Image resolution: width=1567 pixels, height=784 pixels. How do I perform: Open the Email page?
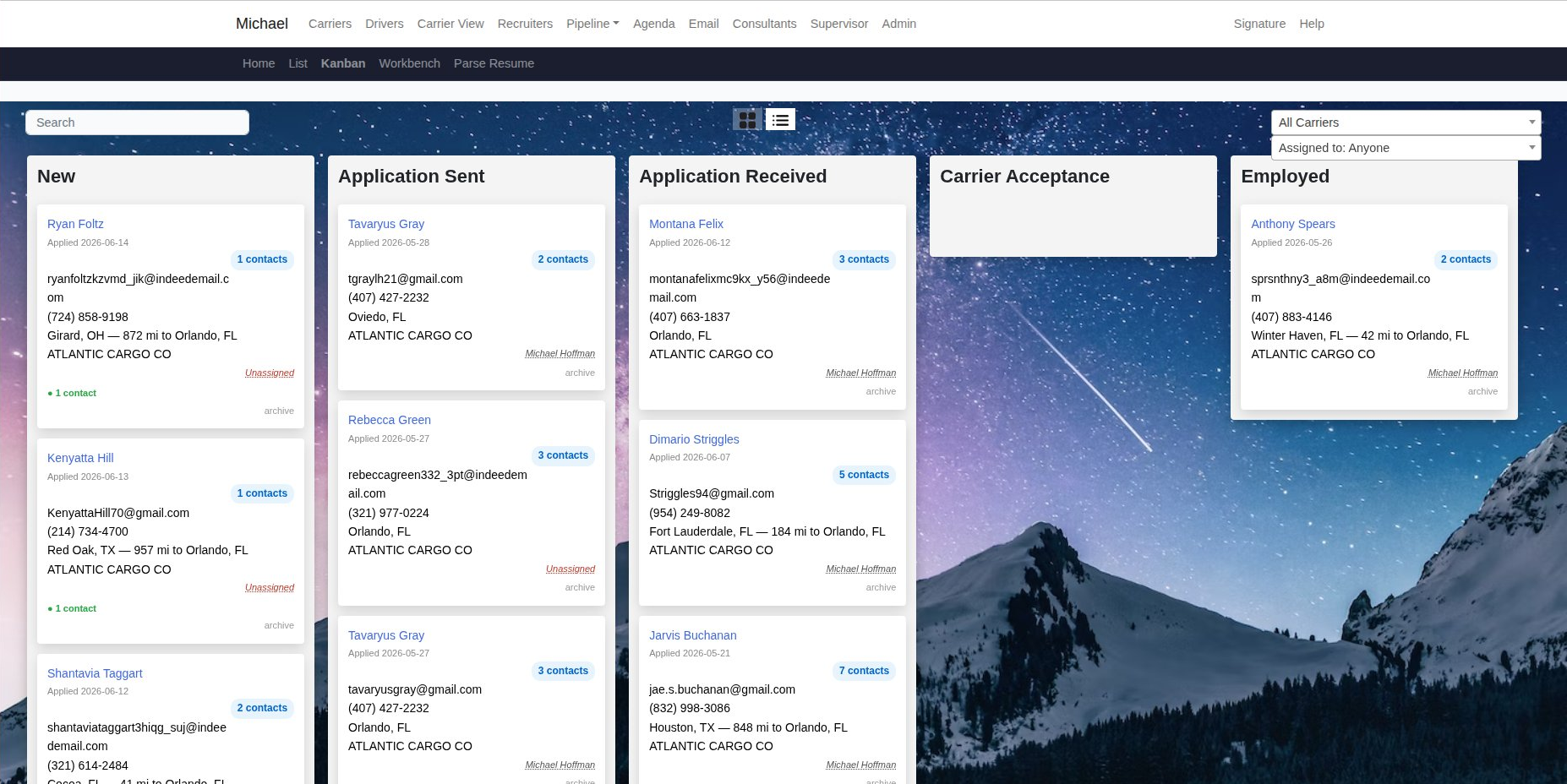(703, 24)
